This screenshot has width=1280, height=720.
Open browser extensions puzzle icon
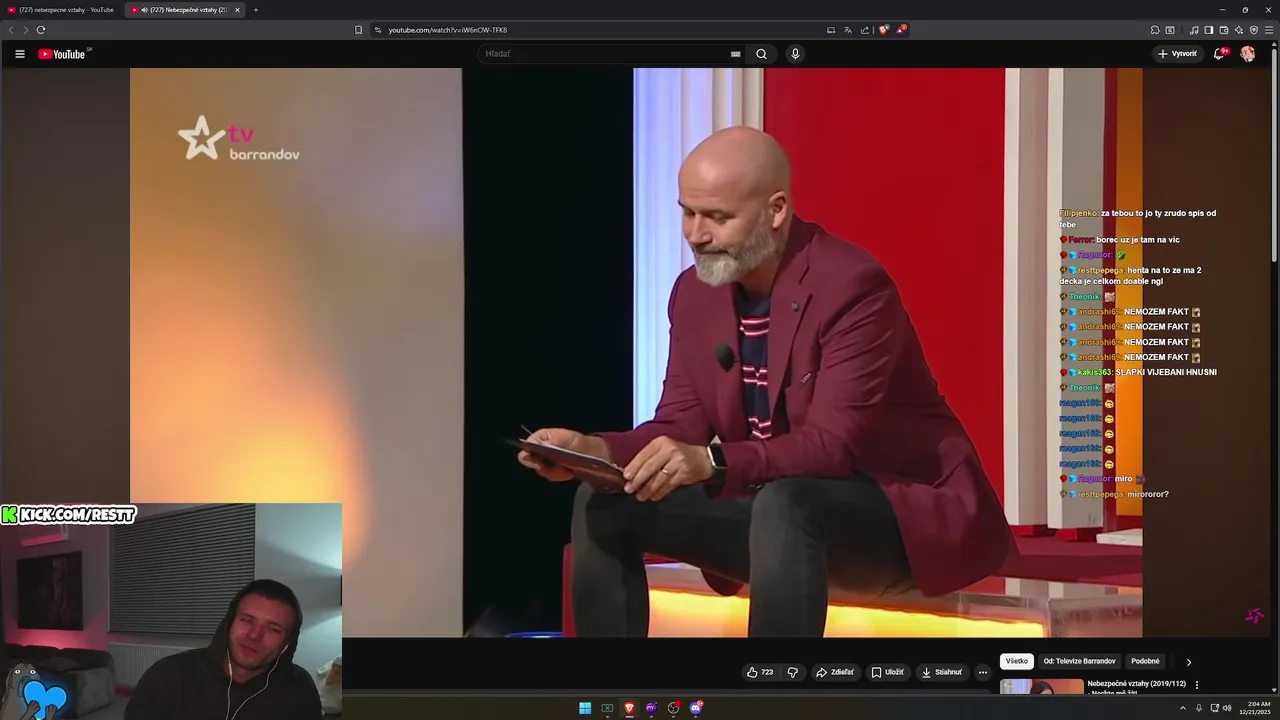pyautogui.click(x=1155, y=30)
